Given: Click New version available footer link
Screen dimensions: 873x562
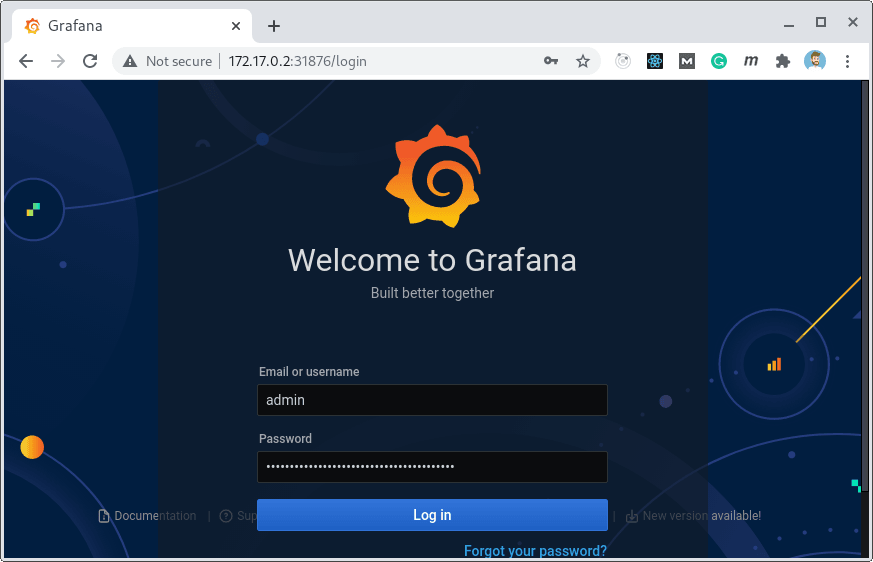Looking at the screenshot, I should (x=694, y=516).
